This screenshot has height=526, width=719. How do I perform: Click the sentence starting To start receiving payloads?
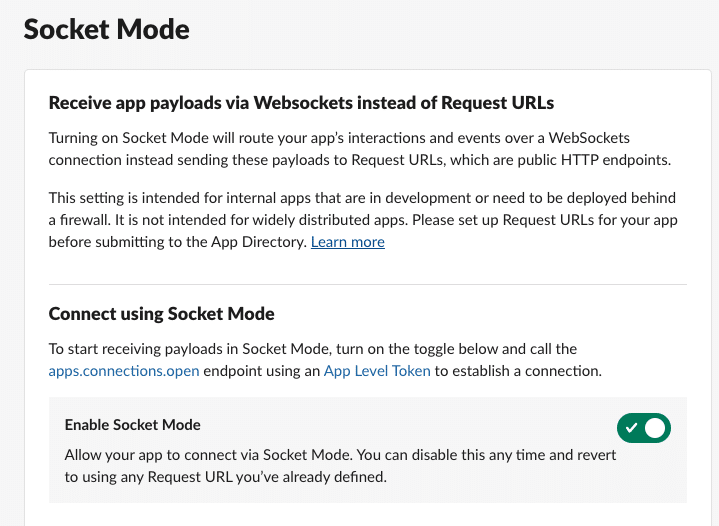coord(325,360)
